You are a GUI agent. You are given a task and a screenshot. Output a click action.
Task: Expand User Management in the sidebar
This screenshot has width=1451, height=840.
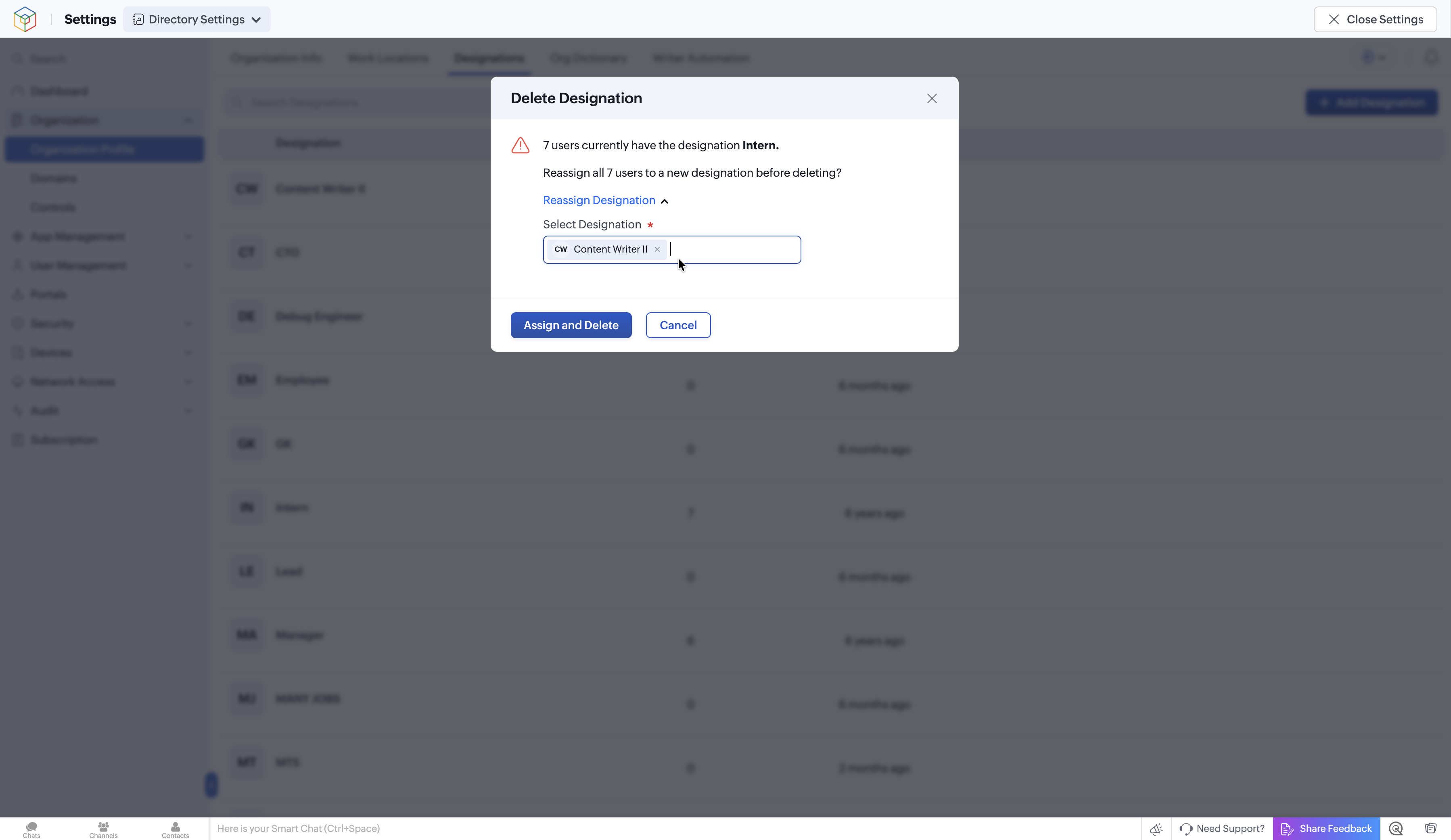coord(105,265)
